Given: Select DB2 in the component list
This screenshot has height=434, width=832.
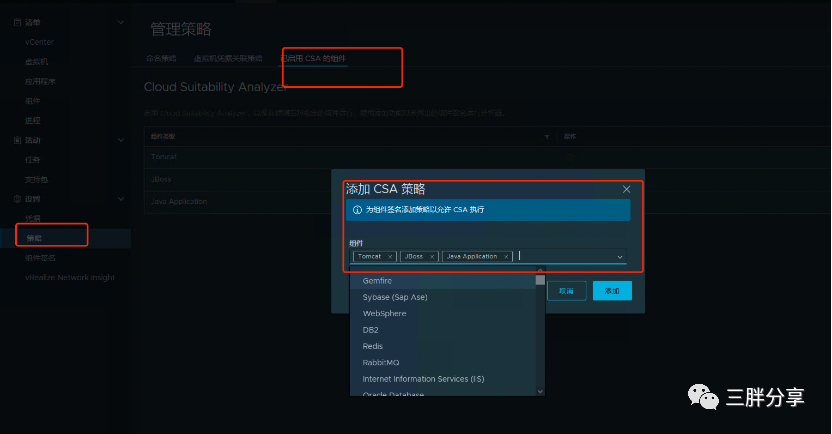Looking at the screenshot, I should [443, 330].
